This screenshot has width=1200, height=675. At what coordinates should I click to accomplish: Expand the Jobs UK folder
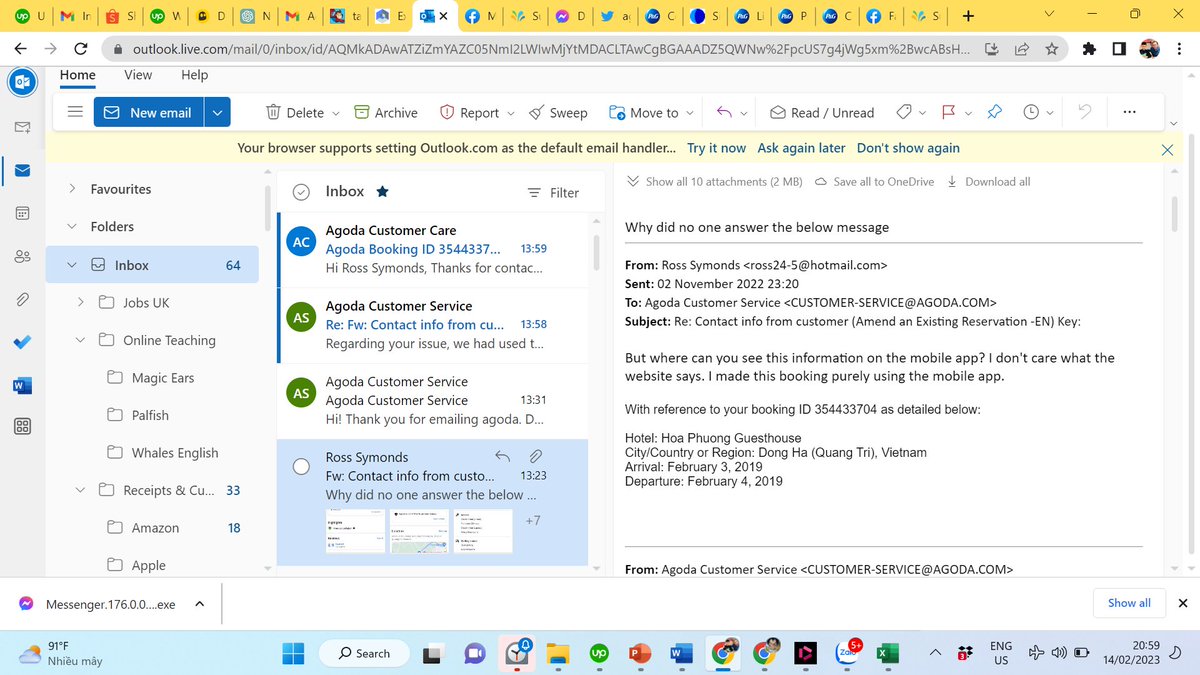81,303
